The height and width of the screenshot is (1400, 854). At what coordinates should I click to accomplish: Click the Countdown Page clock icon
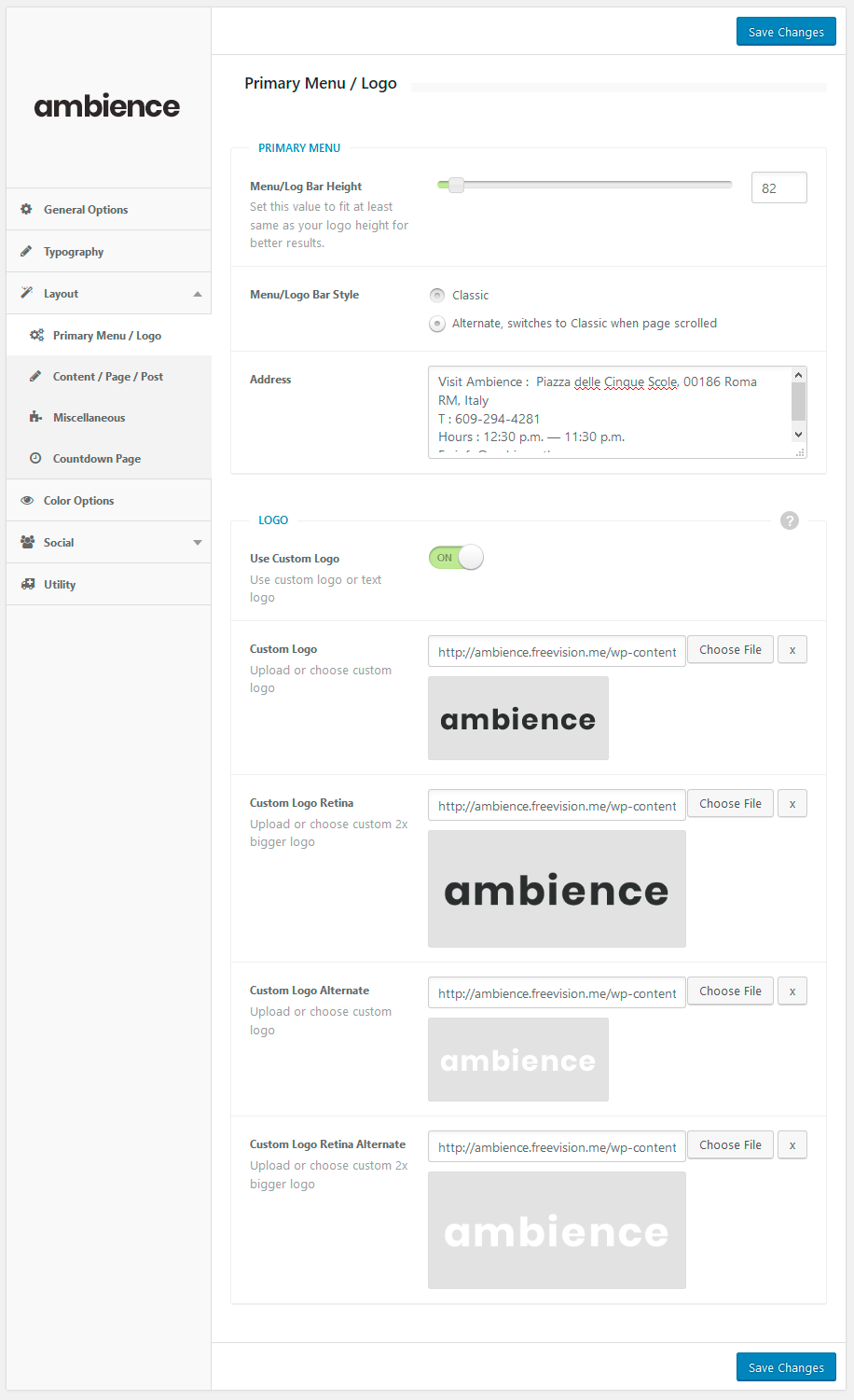[35, 458]
